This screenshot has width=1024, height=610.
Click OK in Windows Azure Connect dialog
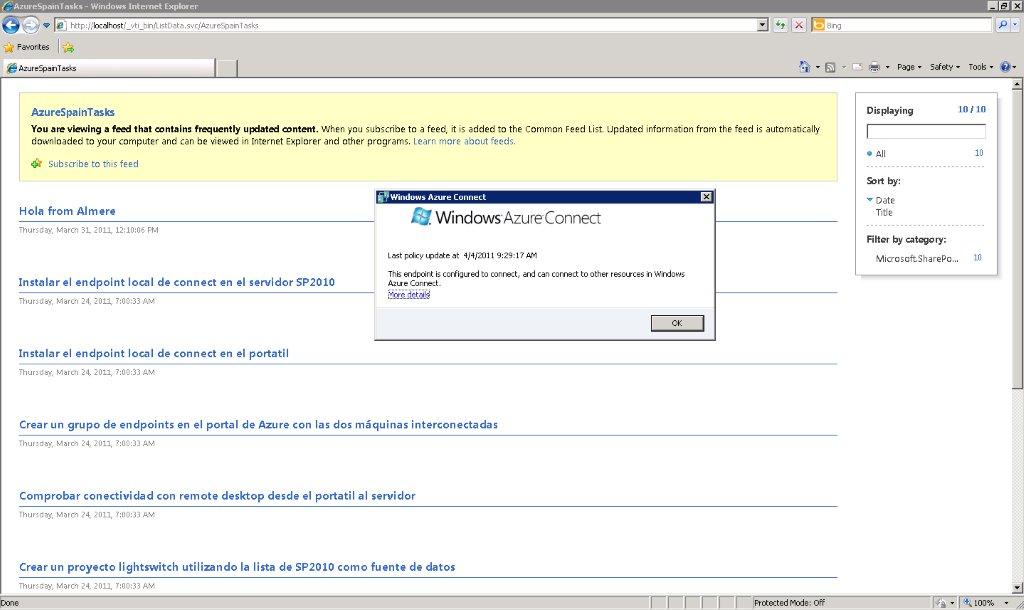[677, 323]
